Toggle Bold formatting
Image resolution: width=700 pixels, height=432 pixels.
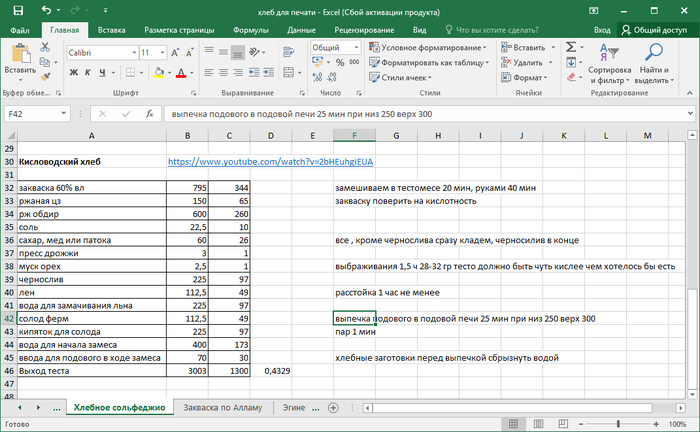click(74, 73)
